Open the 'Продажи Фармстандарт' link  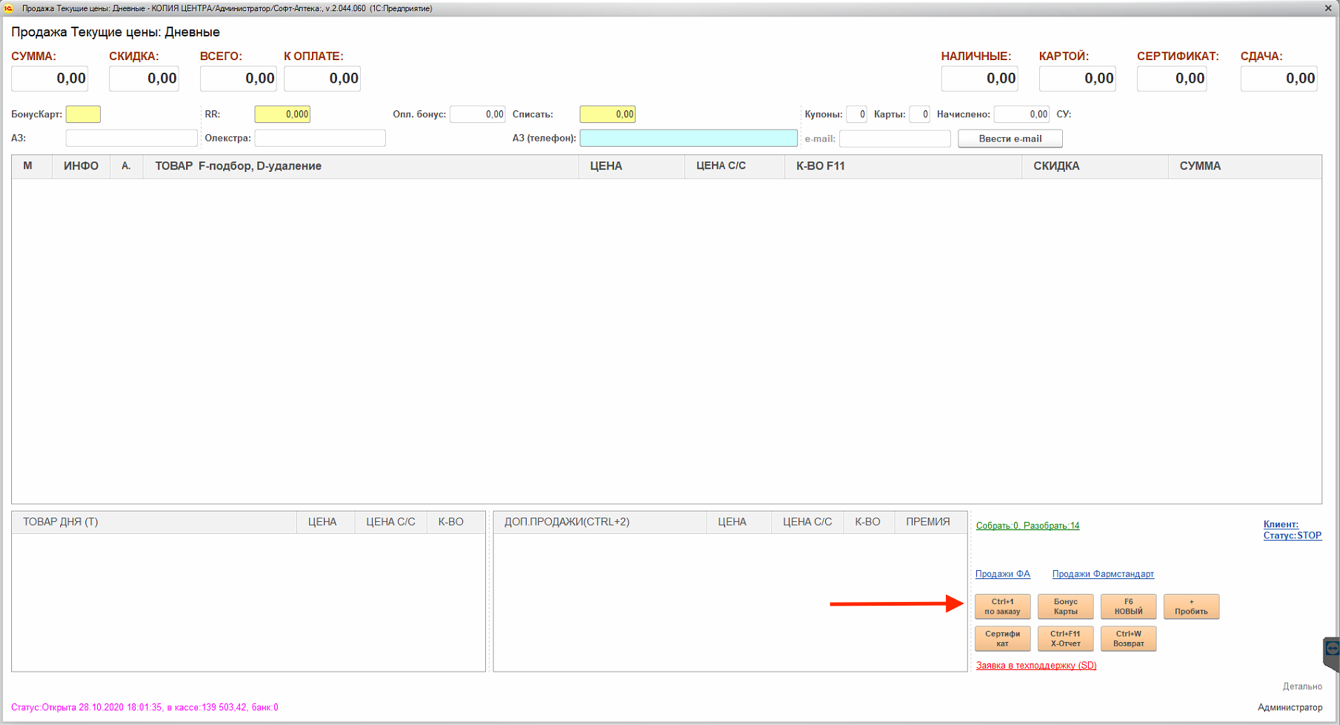(x=1102, y=574)
